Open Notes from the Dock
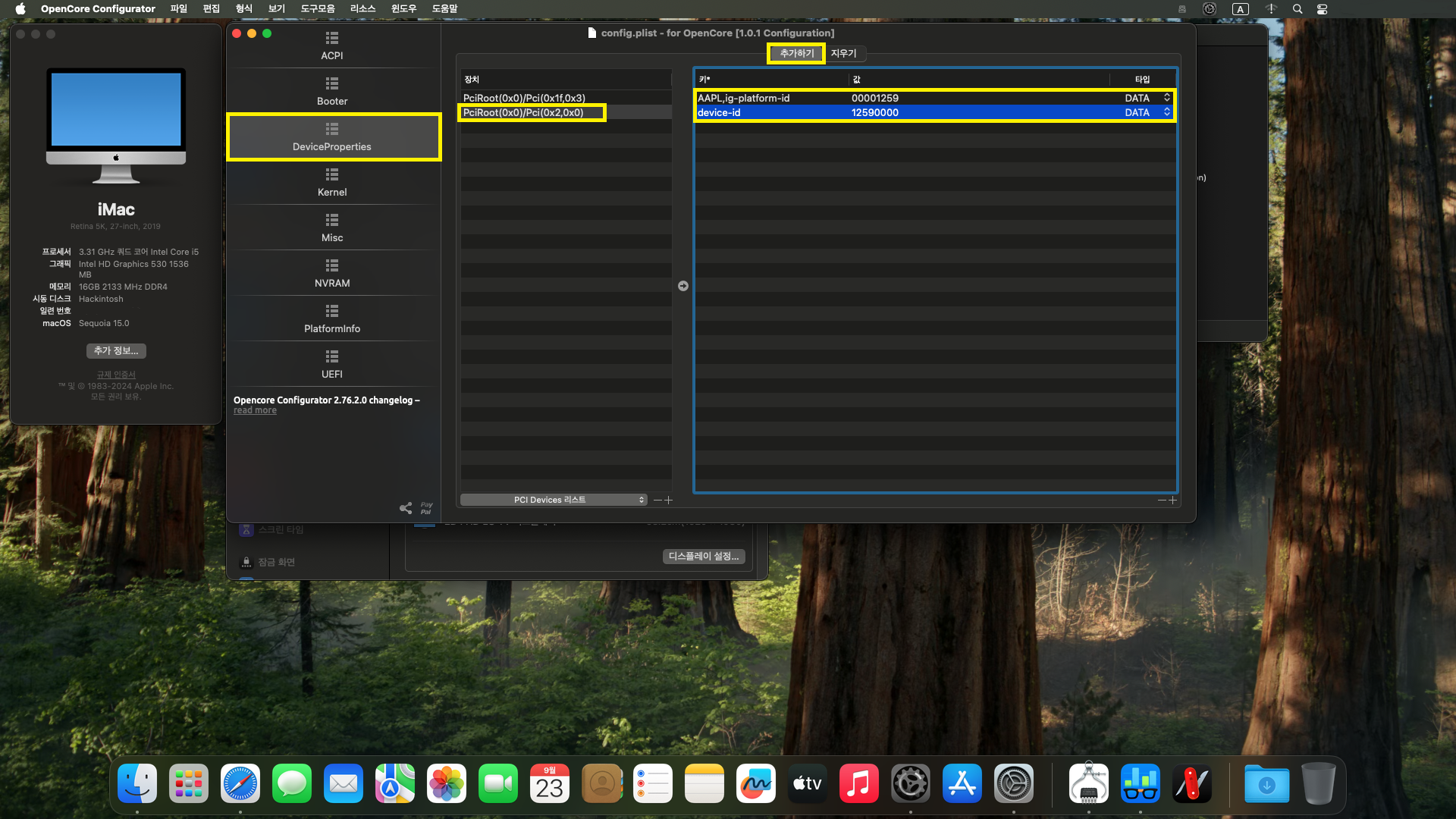 point(704,783)
